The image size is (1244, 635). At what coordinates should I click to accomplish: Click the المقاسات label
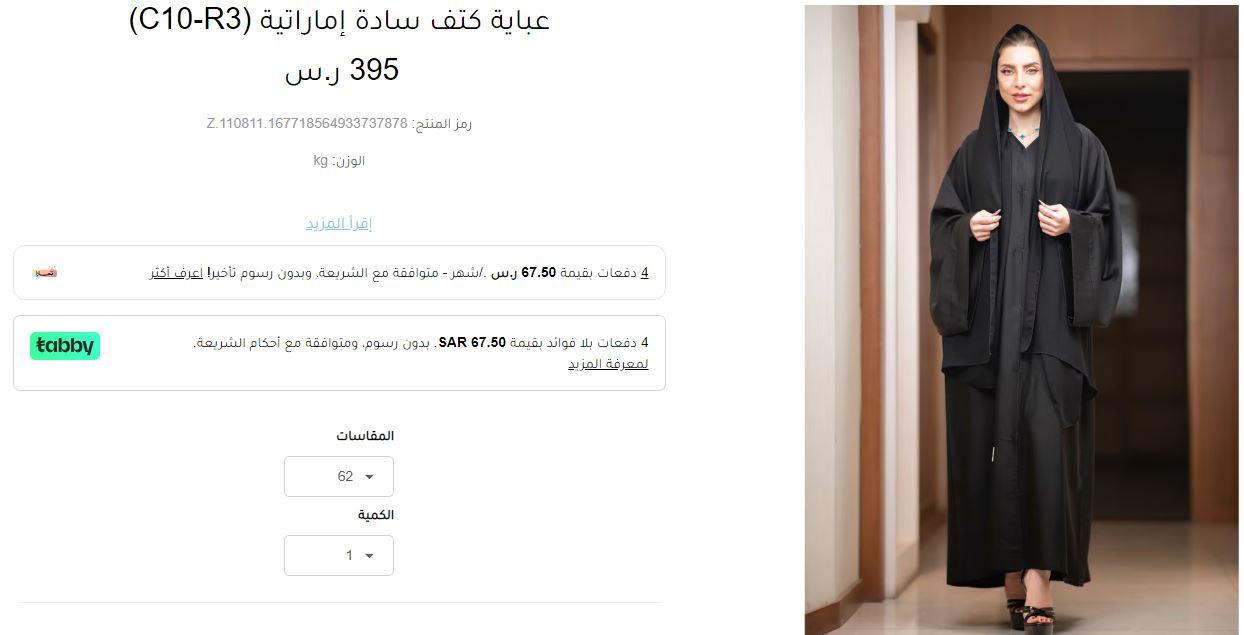365,436
